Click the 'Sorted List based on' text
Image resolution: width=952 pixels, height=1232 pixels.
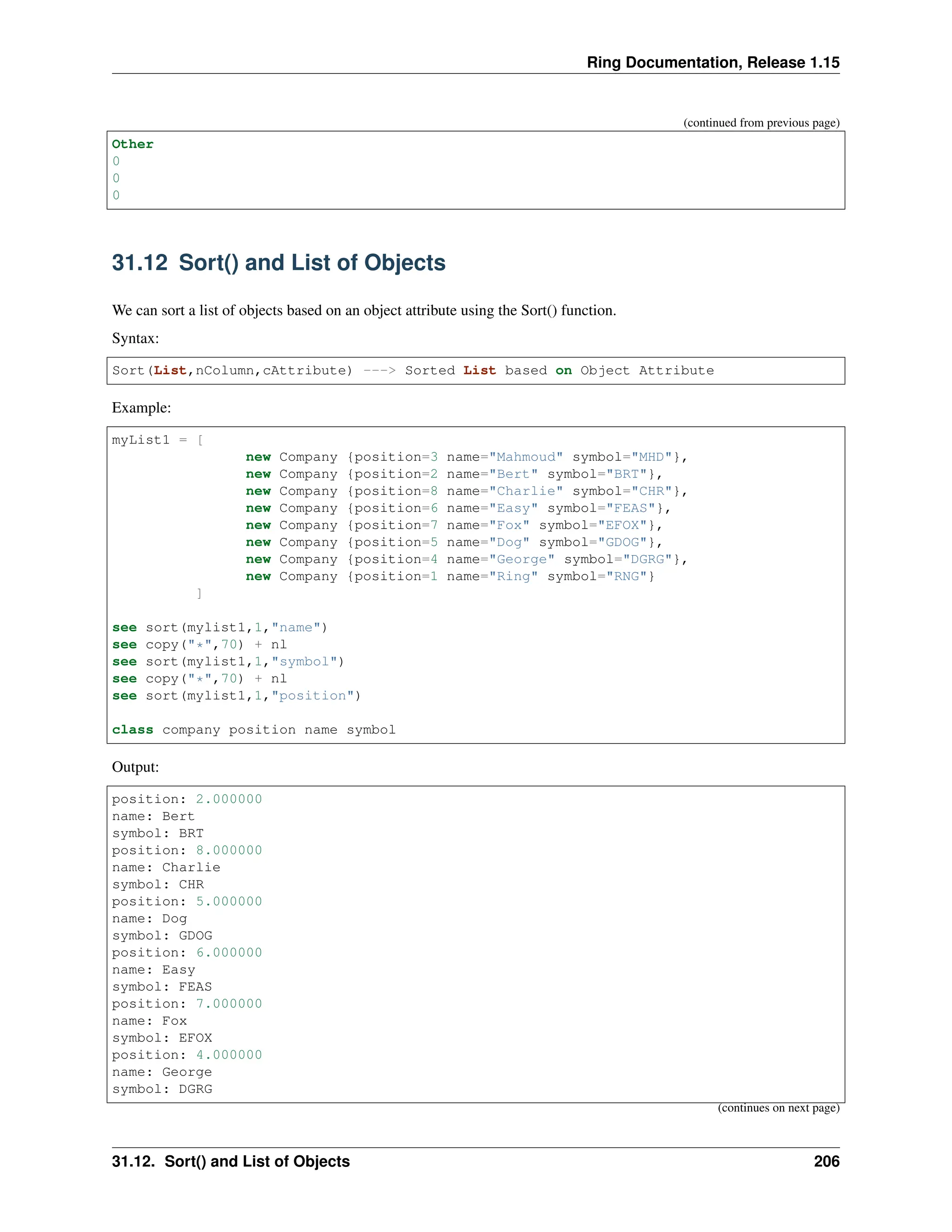click(x=488, y=371)
